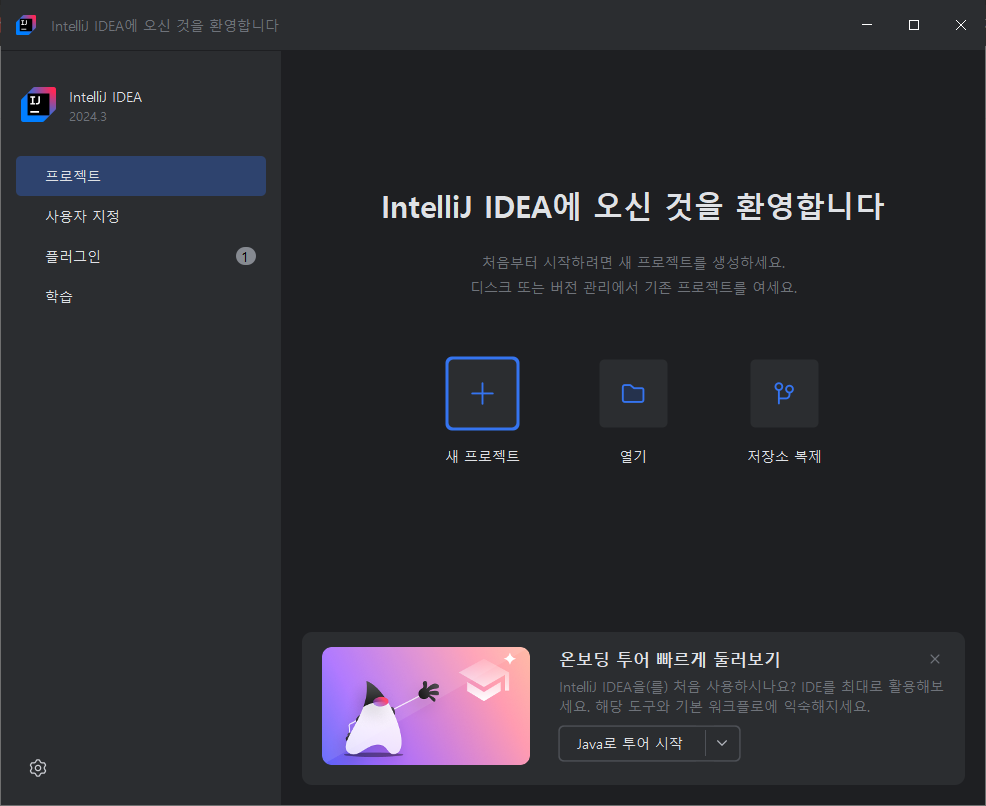This screenshot has width=986, height=806.
Task: Open the 사용자 지정 sidebar tab
Action: [141, 216]
